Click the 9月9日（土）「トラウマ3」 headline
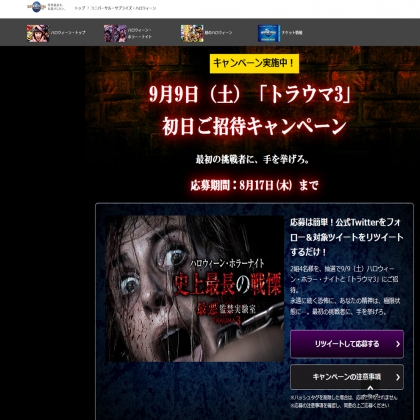This screenshot has width=420, height=420. click(250, 94)
